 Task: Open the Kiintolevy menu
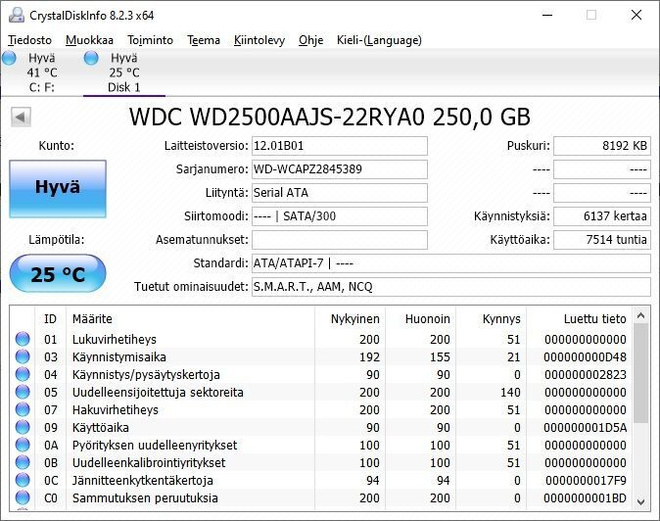259,40
